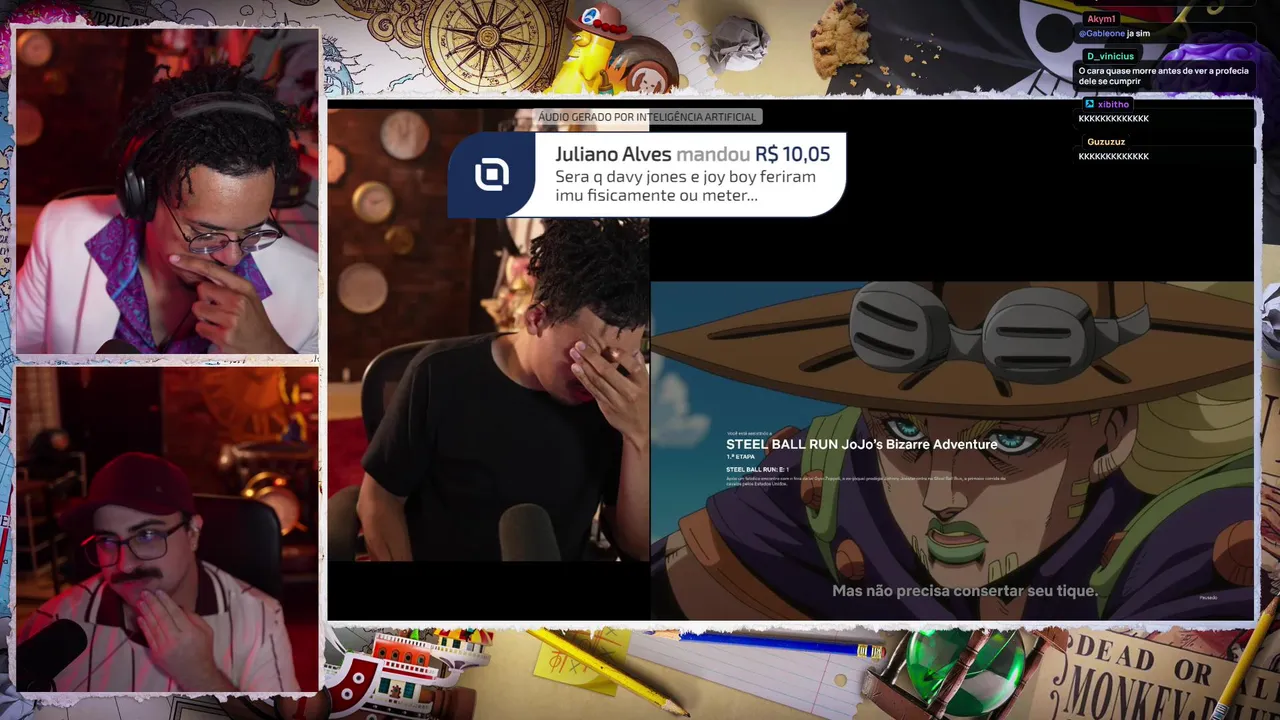Click the subtitle 'Mas não precisa consertar seu tique.'

pyautogui.click(x=965, y=591)
